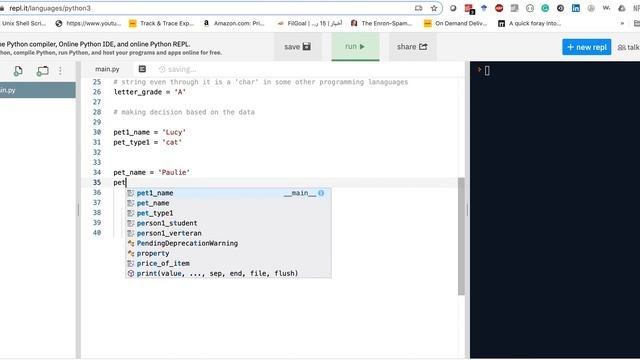Open the dark circular clock extension icon

click(x=560, y=8)
